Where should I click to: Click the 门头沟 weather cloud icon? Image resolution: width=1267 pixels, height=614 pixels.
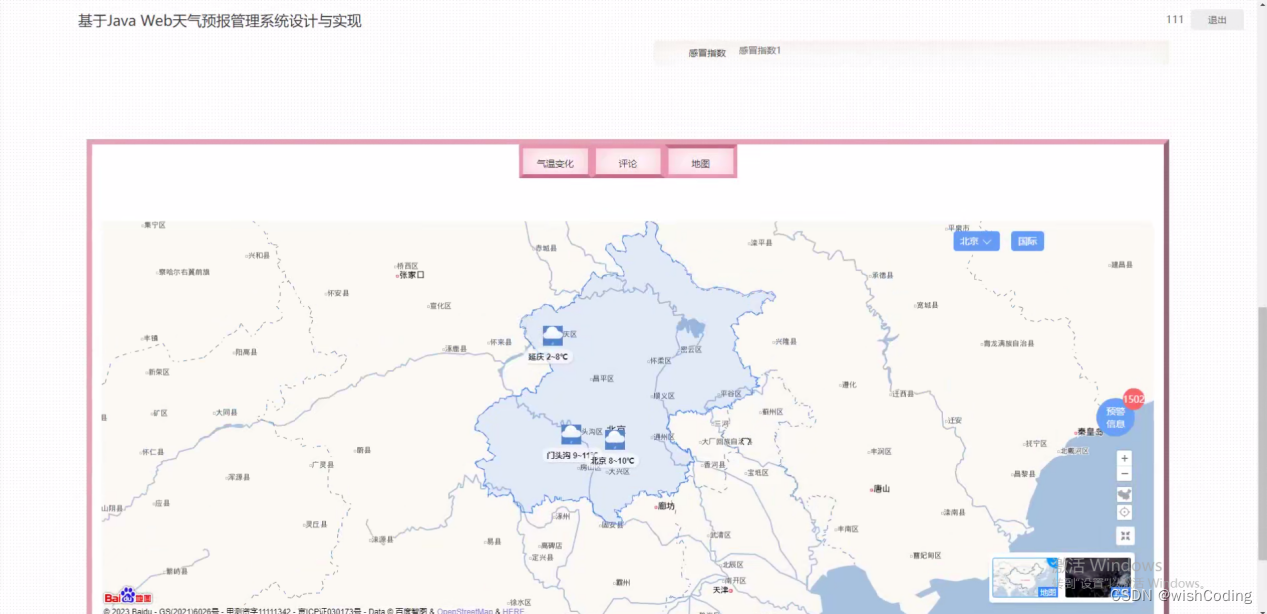coord(571,434)
